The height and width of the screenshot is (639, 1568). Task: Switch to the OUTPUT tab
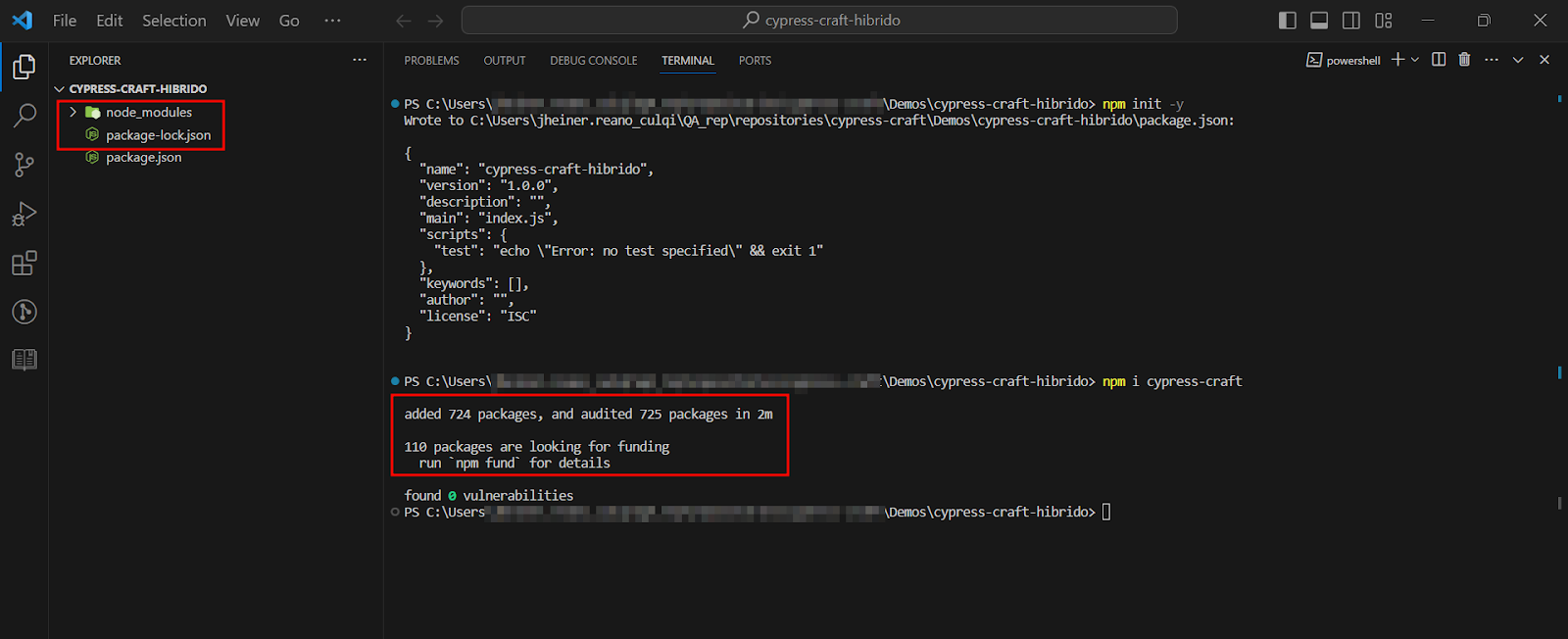click(x=505, y=61)
